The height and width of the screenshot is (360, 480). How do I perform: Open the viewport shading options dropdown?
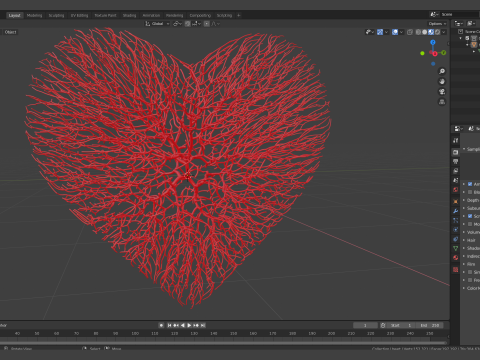pos(444,32)
